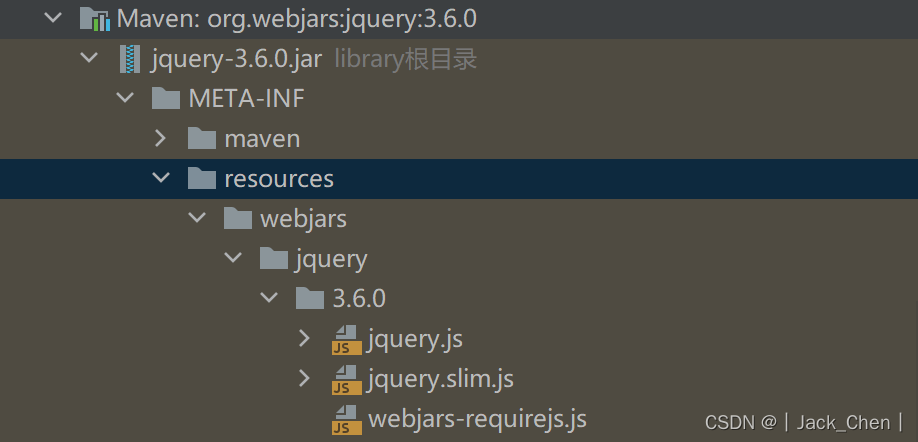Collapse the jquery folder

pyautogui.click(x=233, y=257)
